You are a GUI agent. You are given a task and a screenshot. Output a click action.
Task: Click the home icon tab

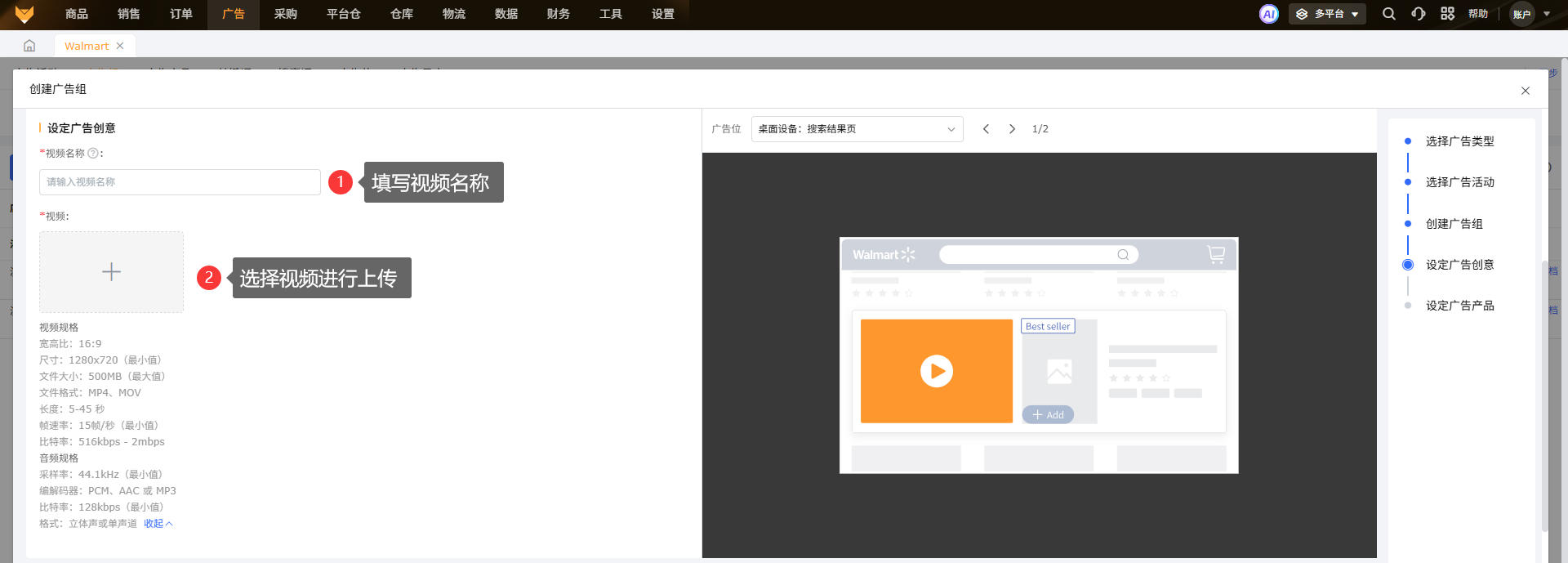point(29,46)
